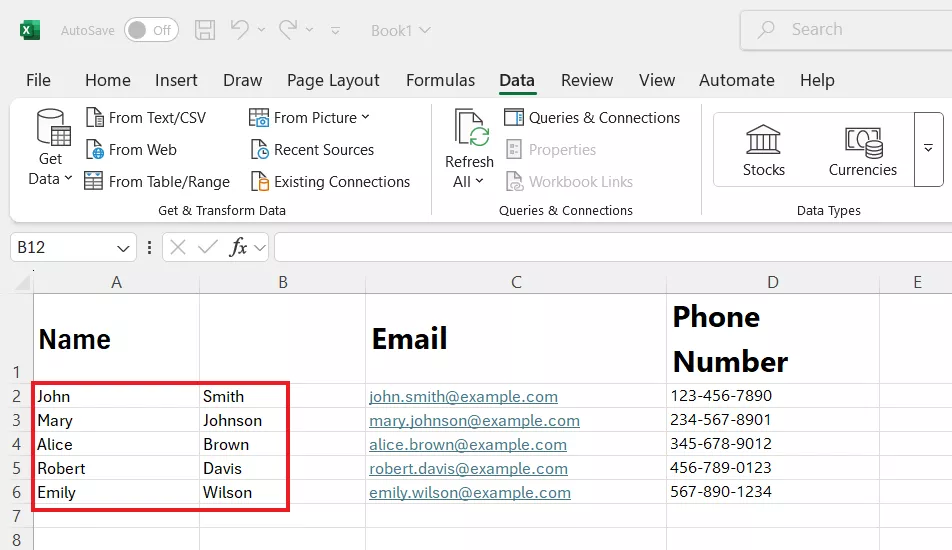Viewport: 952px width, 550px height.
Task: Select From Table/Range option
Action: [x=157, y=182]
